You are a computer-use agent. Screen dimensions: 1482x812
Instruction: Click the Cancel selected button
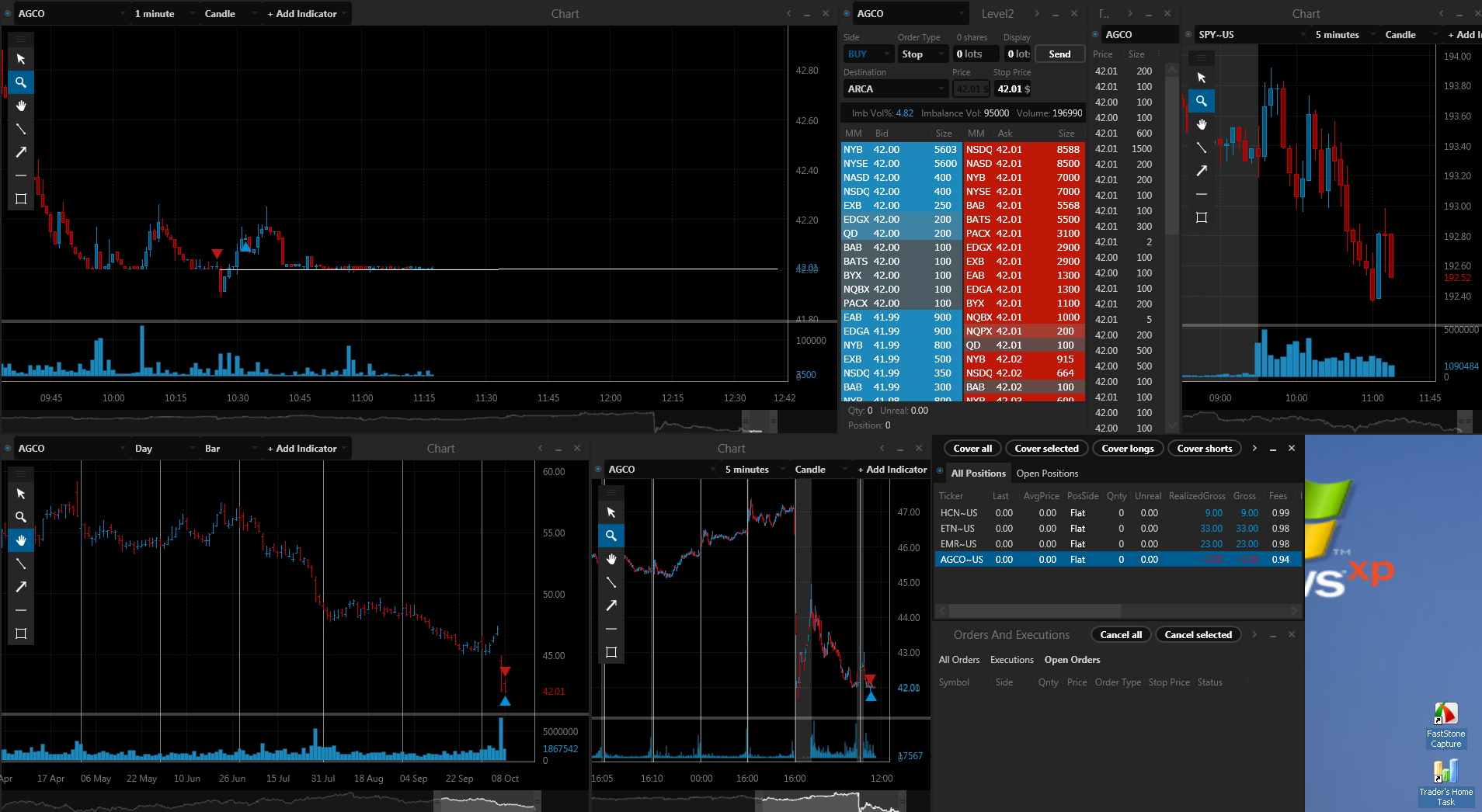pos(1198,635)
